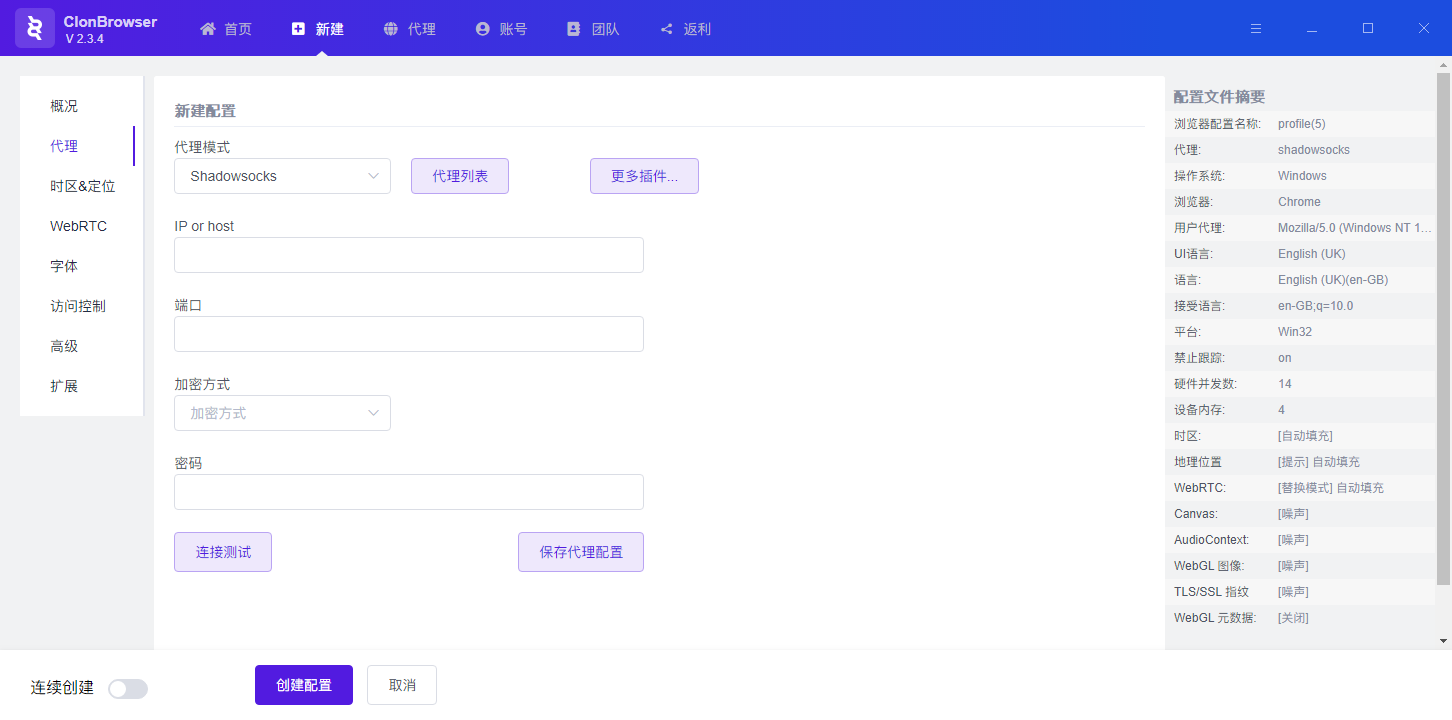Open the 账号 account icon
The width and height of the screenshot is (1452, 720).
(x=481, y=28)
